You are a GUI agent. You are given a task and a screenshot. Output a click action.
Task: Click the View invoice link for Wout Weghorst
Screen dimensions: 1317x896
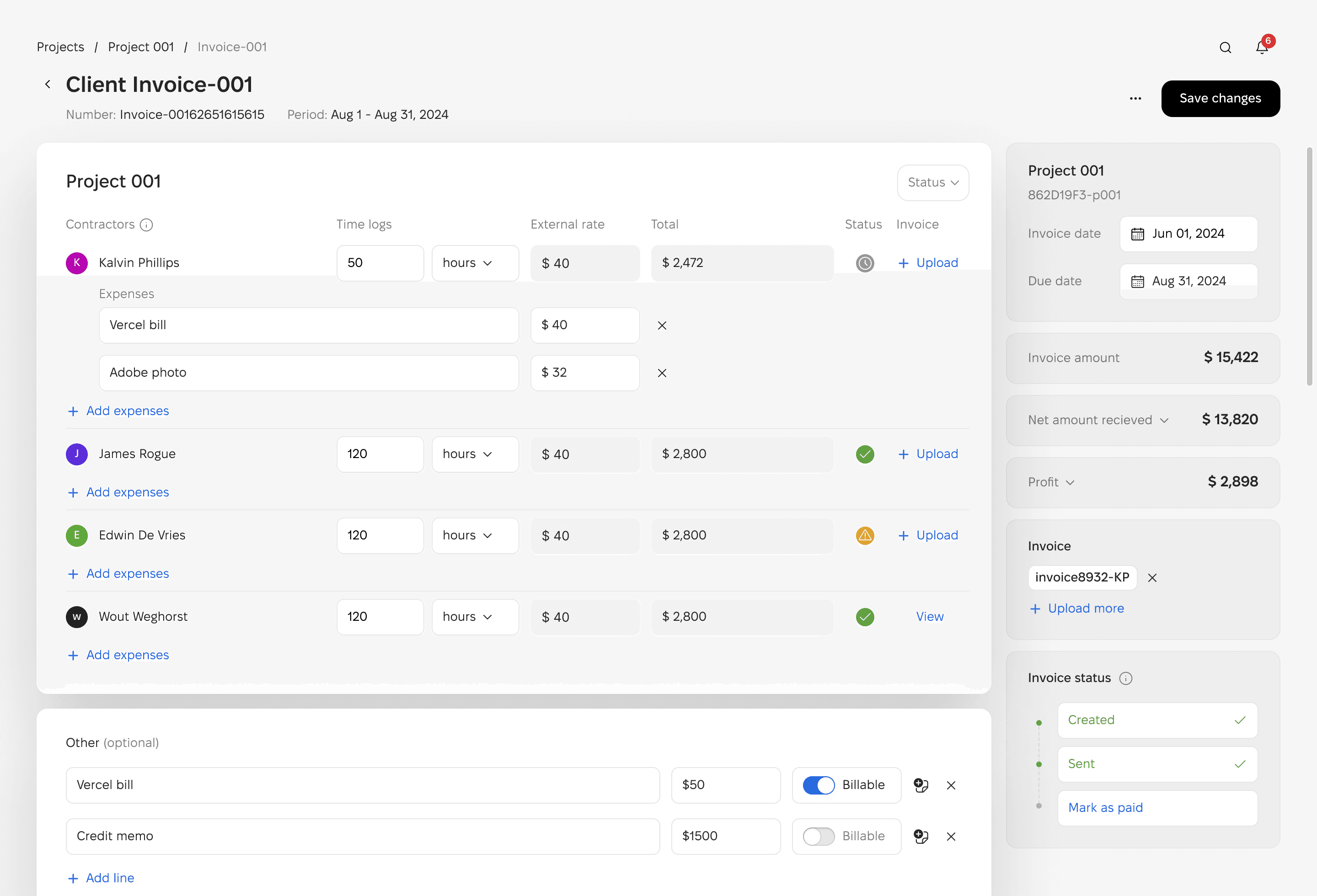[929, 616]
